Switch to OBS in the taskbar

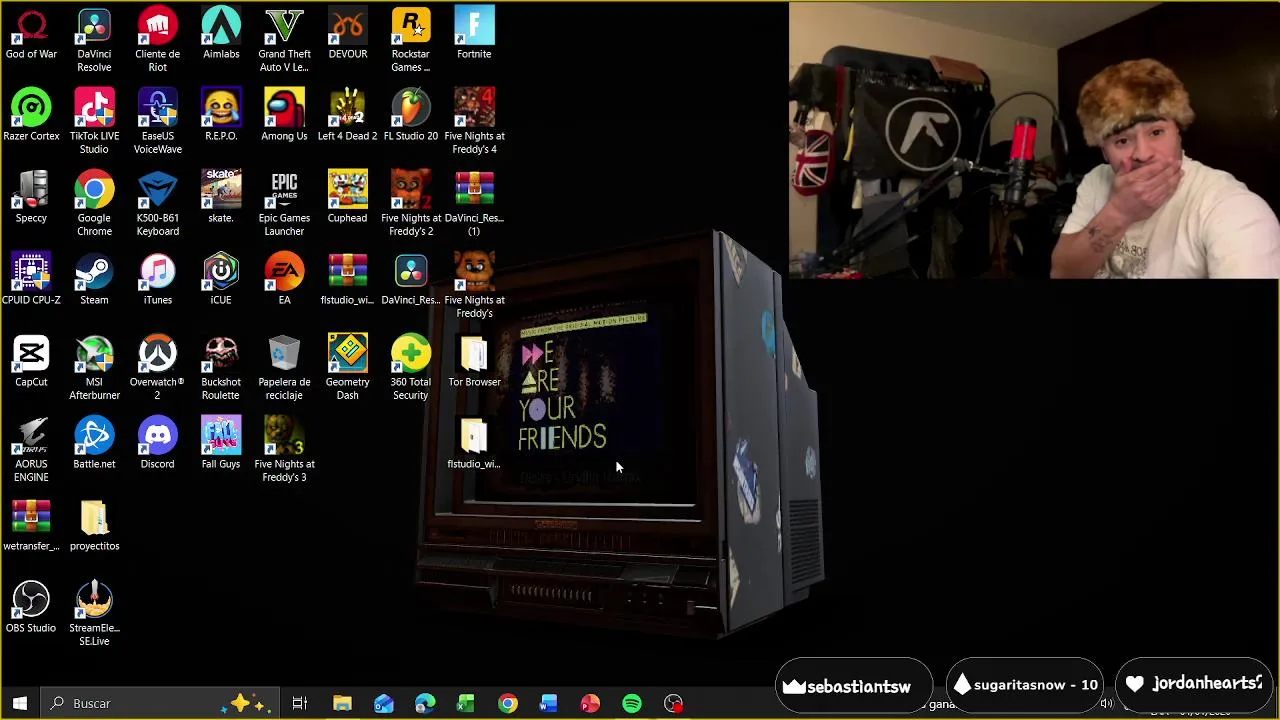click(674, 703)
